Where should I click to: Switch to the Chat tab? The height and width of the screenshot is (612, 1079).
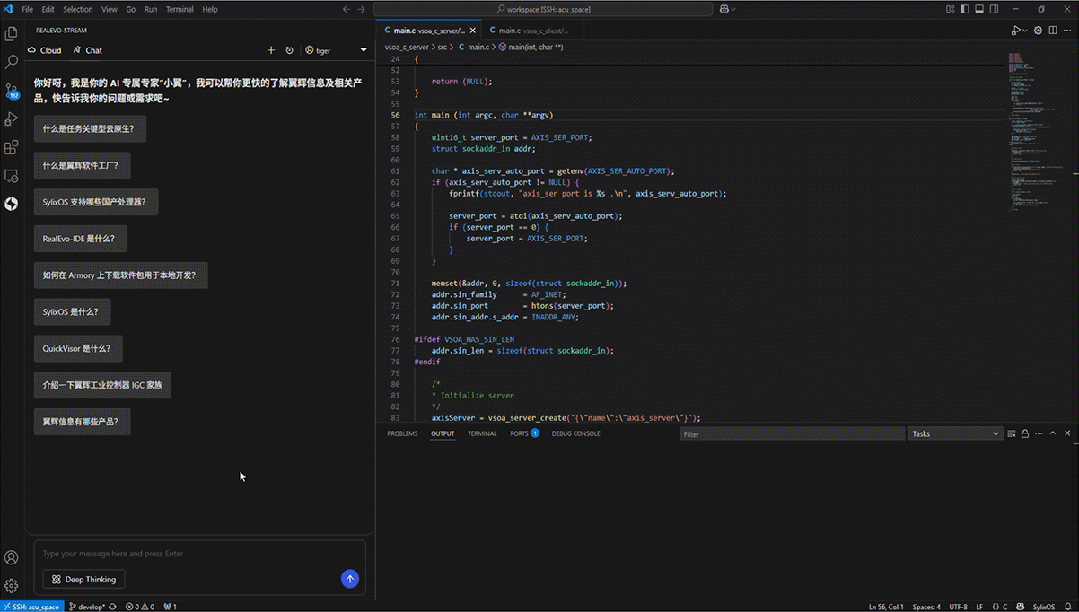pos(88,50)
